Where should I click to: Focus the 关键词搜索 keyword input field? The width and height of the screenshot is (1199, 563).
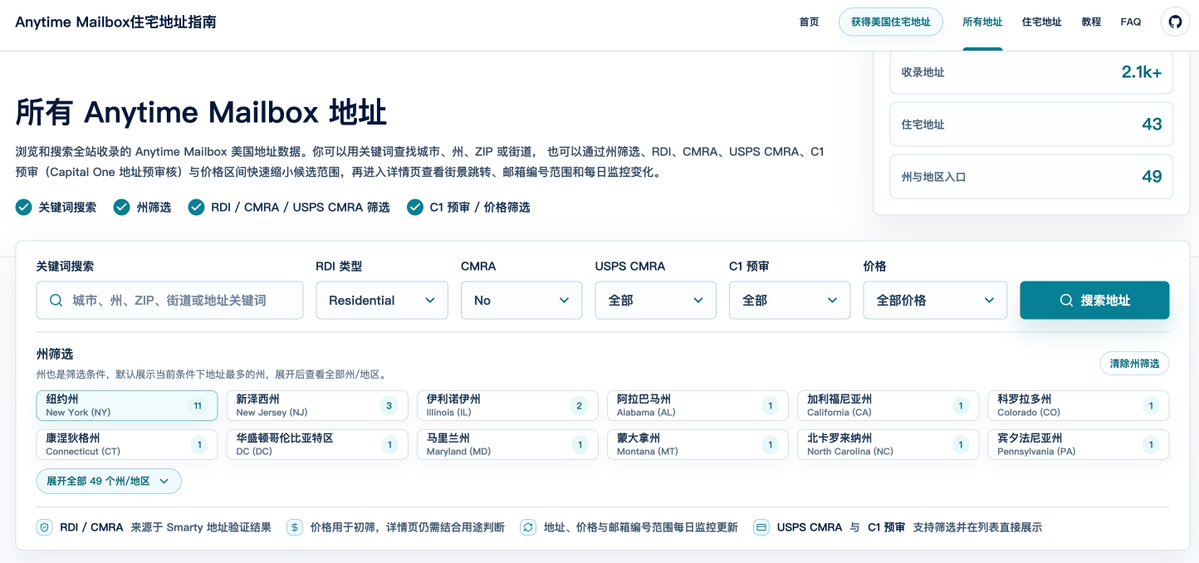point(170,301)
